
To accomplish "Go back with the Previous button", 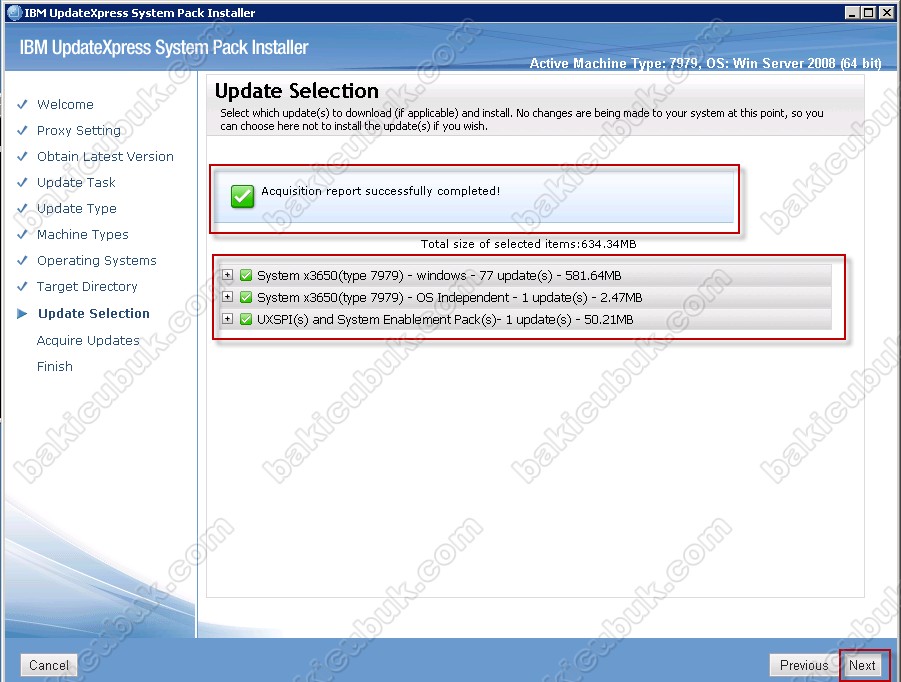I will [x=804, y=665].
